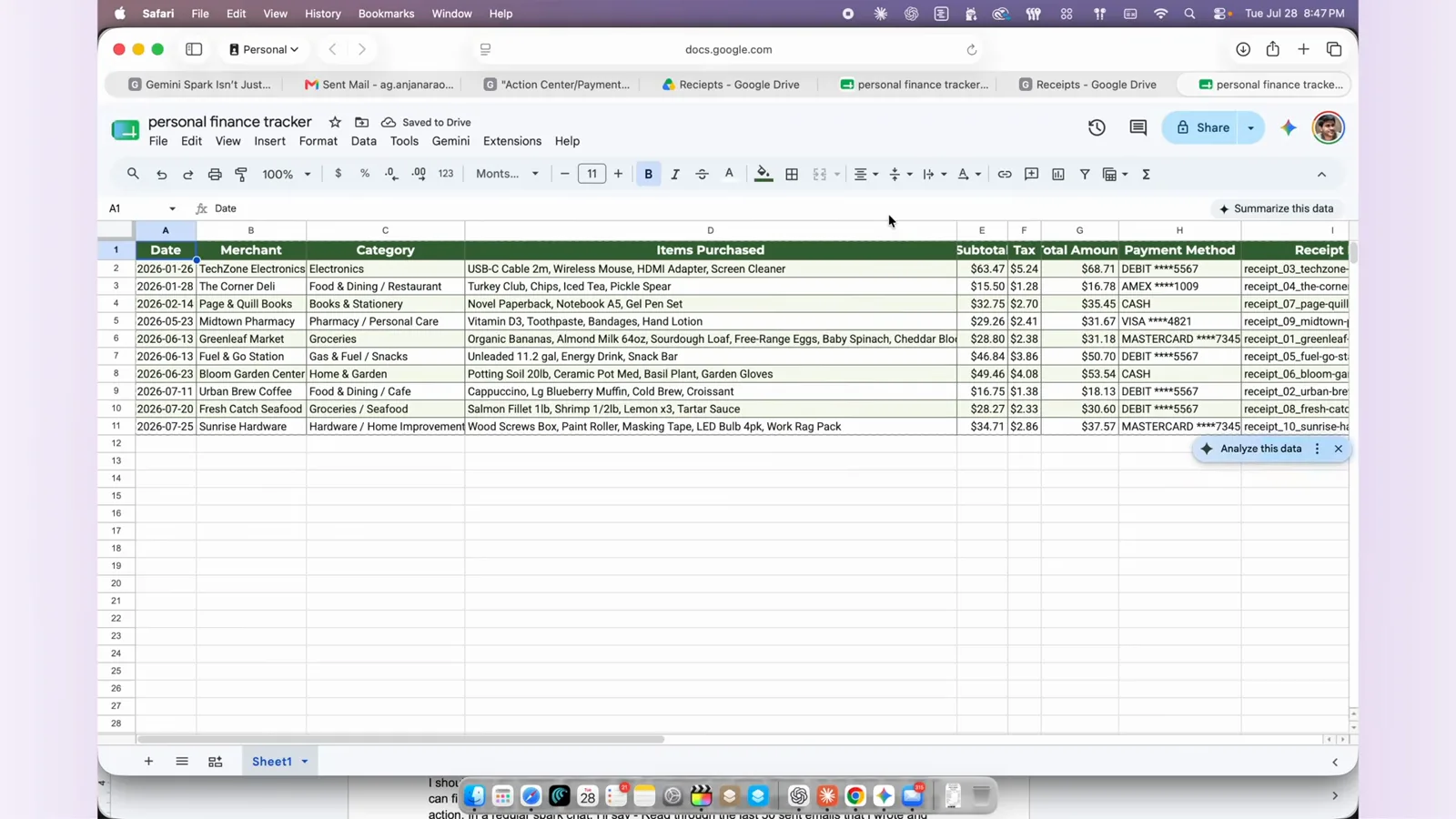Switch to the Sent Mail browser tab

coord(379,85)
